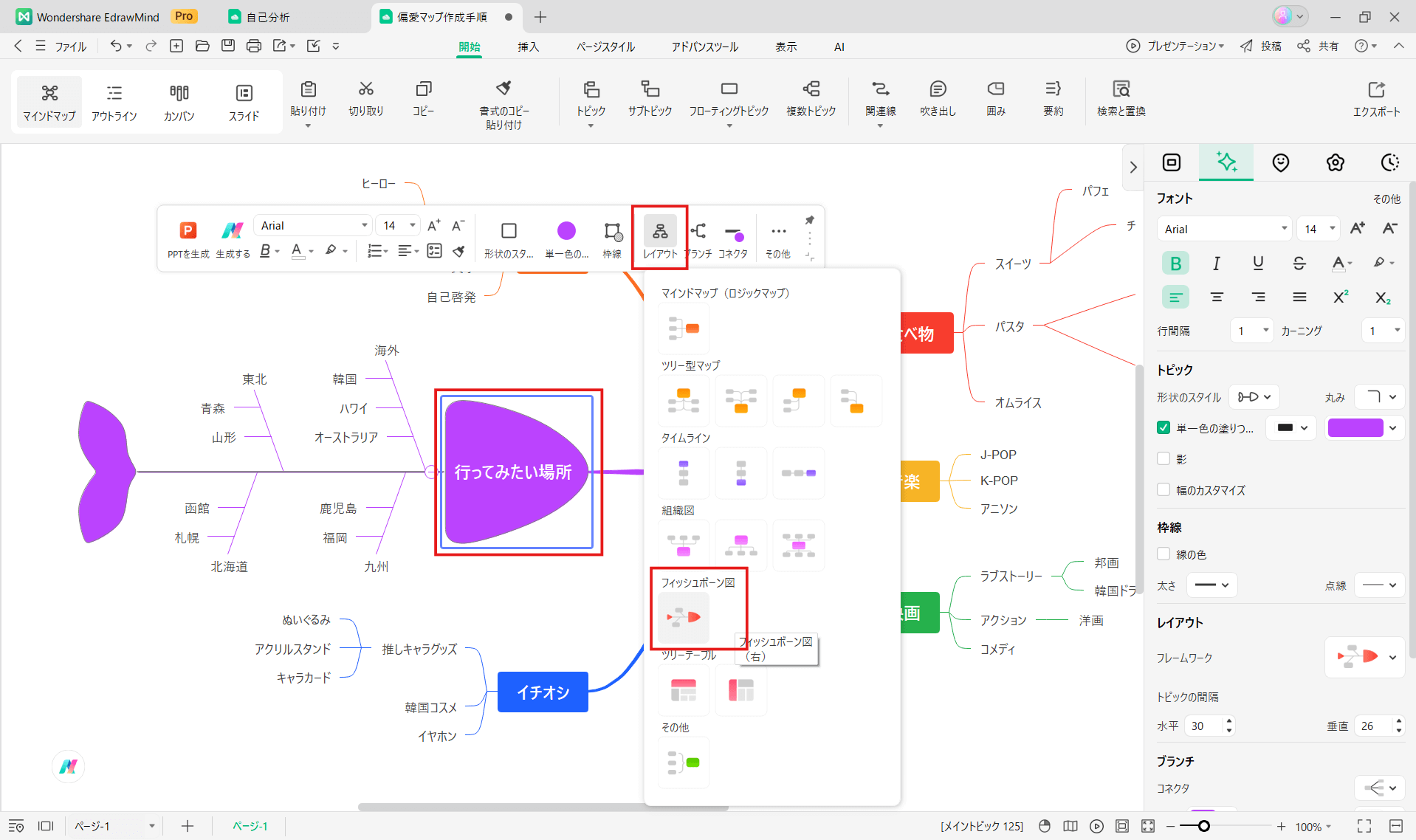
Task: Switch to Outline view (アウトライン)
Action: (114, 102)
